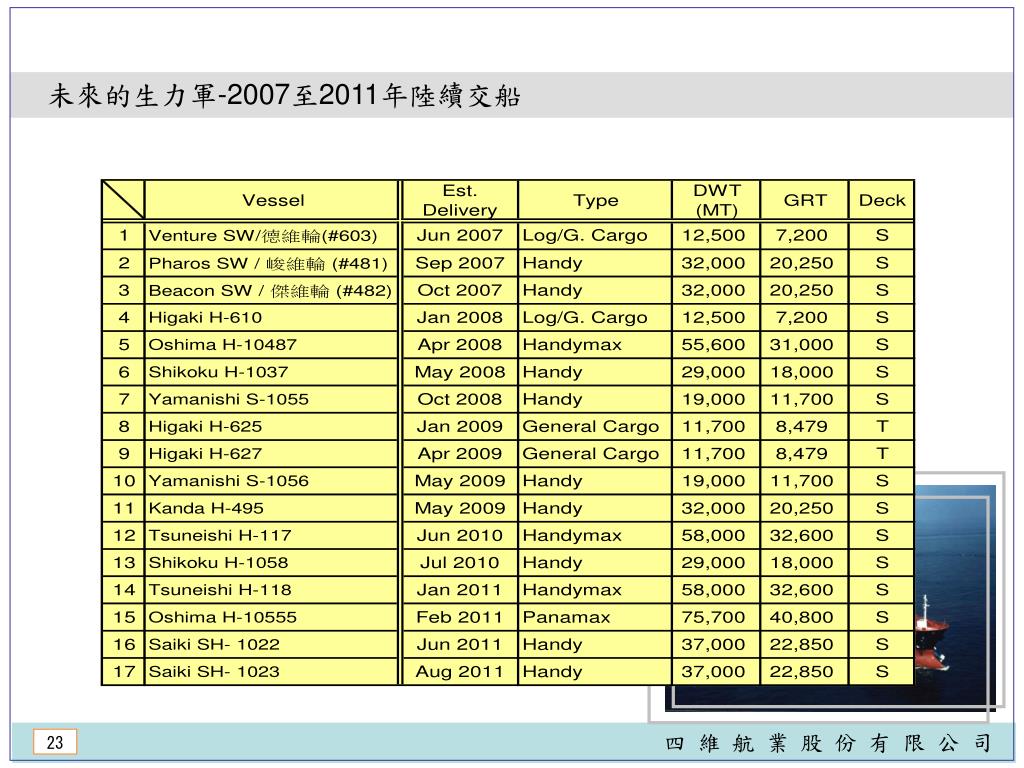The width and height of the screenshot is (1024, 768).
Task: Click deck 'S' in Oshima H-10555 row
Action: (x=882, y=617)
